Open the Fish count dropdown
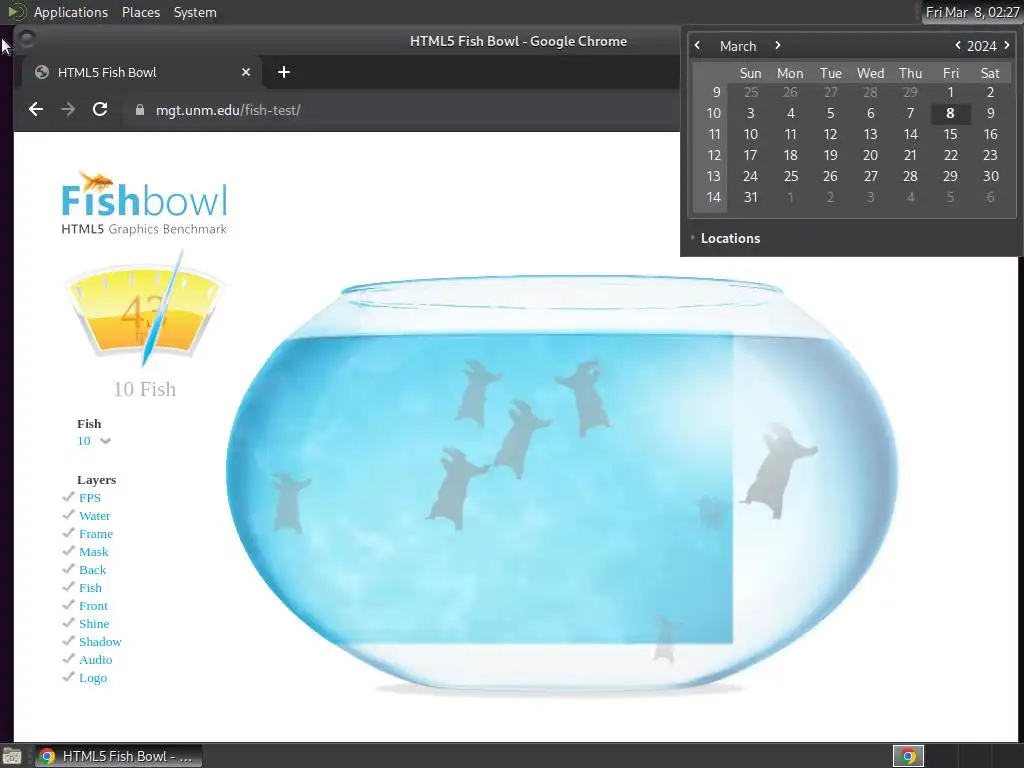The image size is (1024, 768). [x=94, y=441]
